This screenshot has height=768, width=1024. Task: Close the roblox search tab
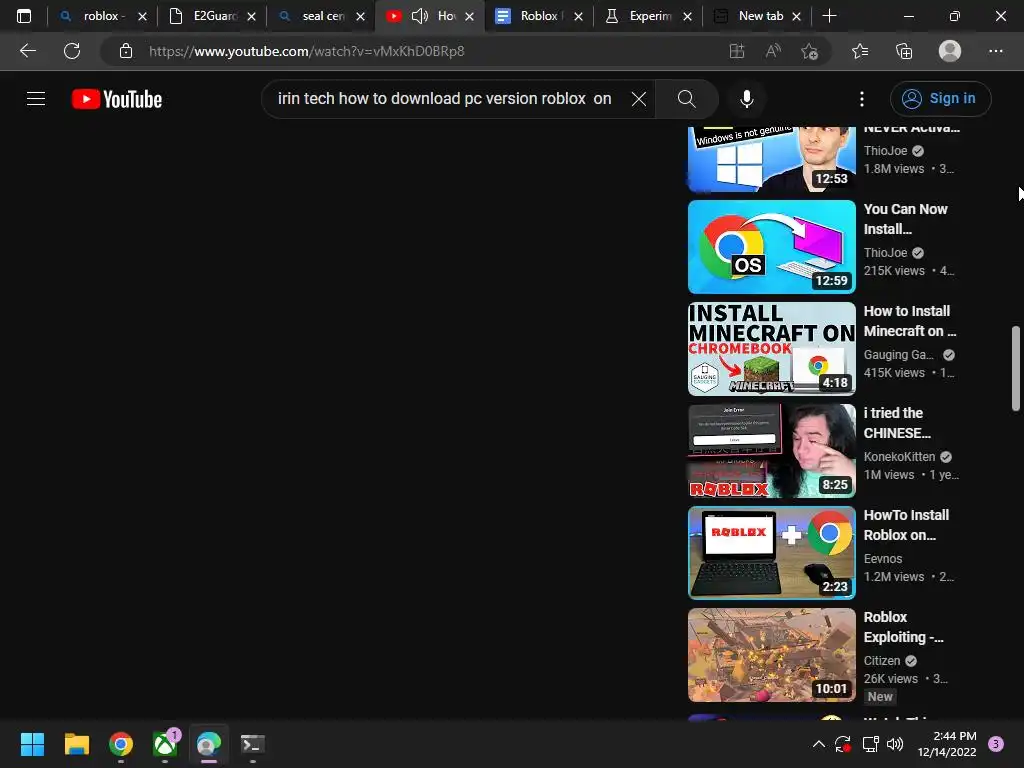[142, 16]
